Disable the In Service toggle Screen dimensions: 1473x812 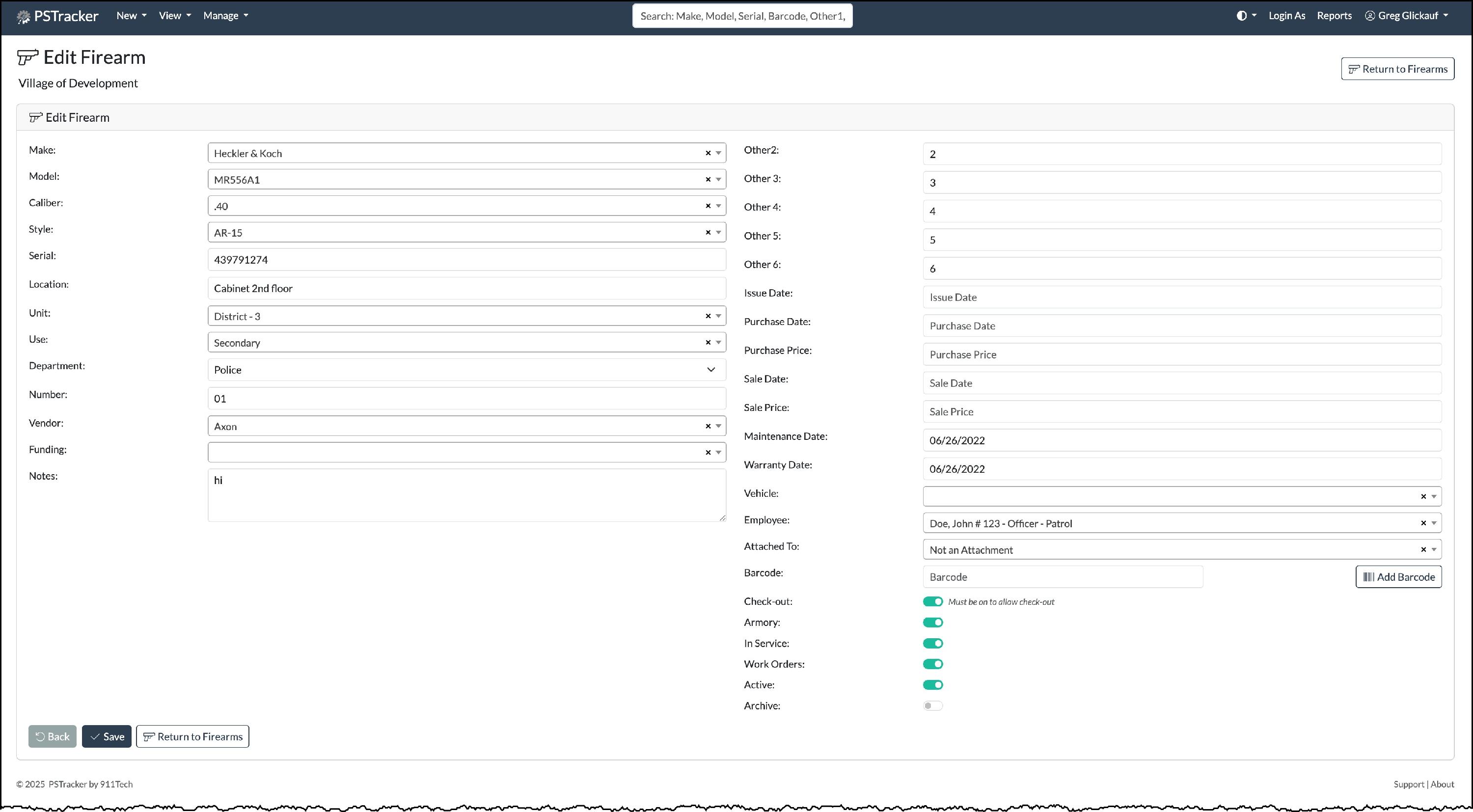(x=932, y=643)
